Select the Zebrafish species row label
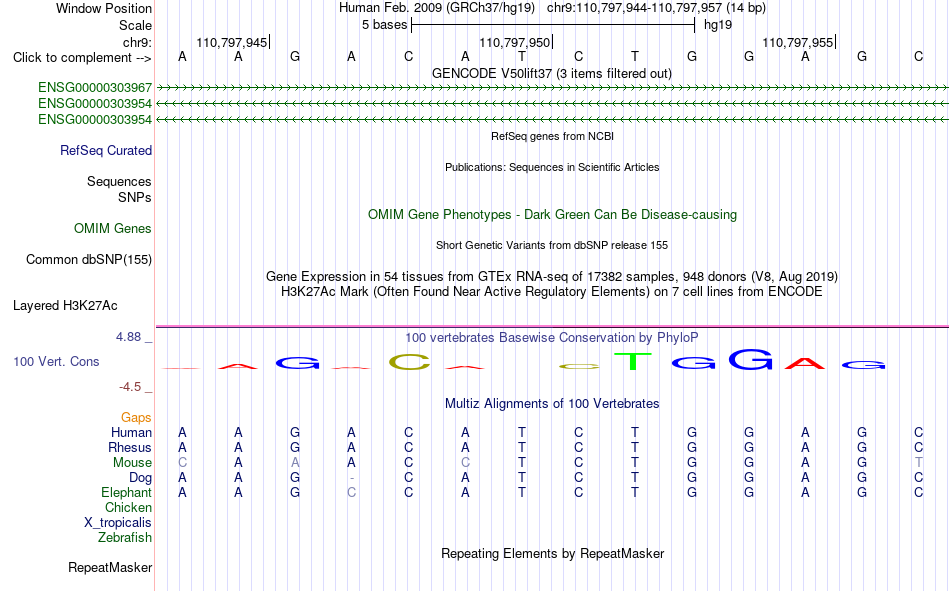This screenshot has height=591, width=950. [x=125, y=537]
